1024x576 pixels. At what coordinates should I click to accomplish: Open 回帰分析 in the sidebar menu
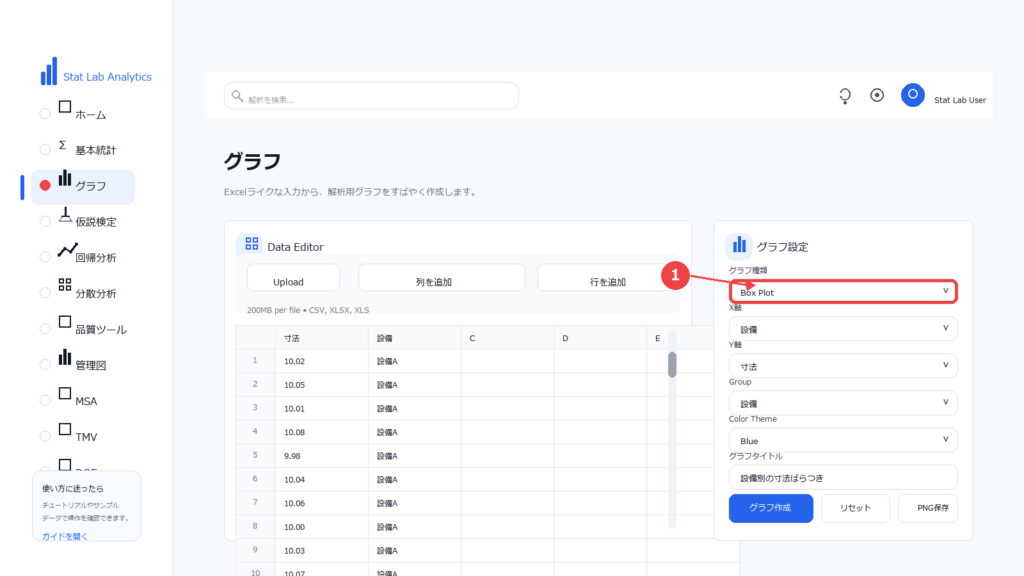95,258
